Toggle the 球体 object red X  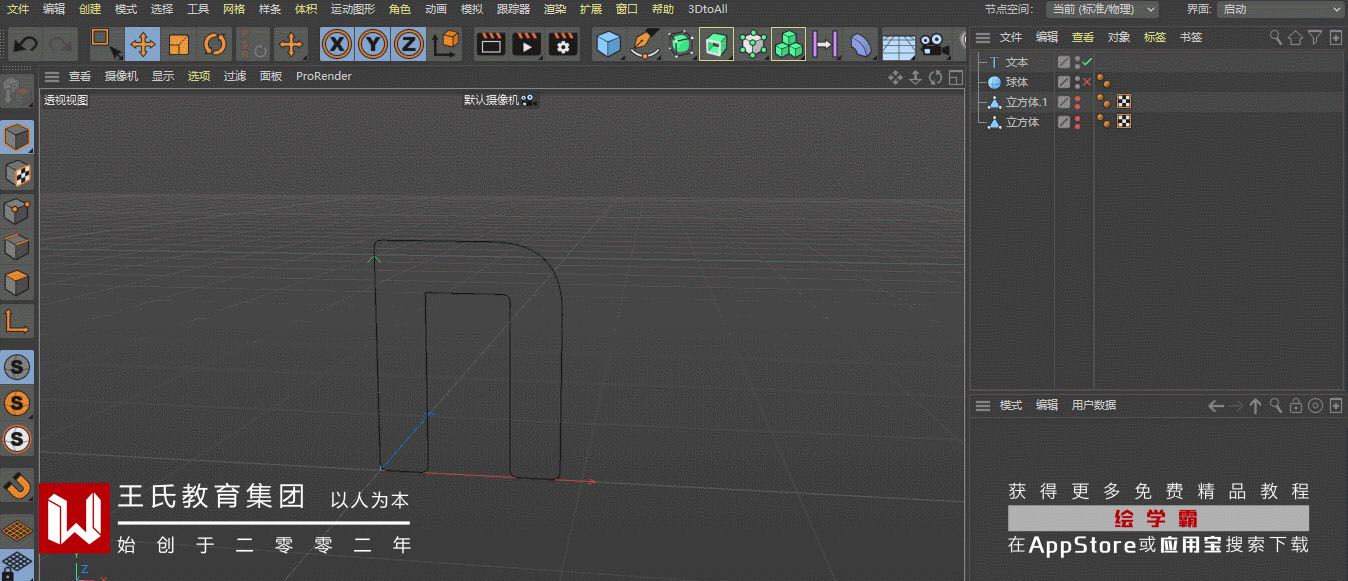click(1087, 82)
